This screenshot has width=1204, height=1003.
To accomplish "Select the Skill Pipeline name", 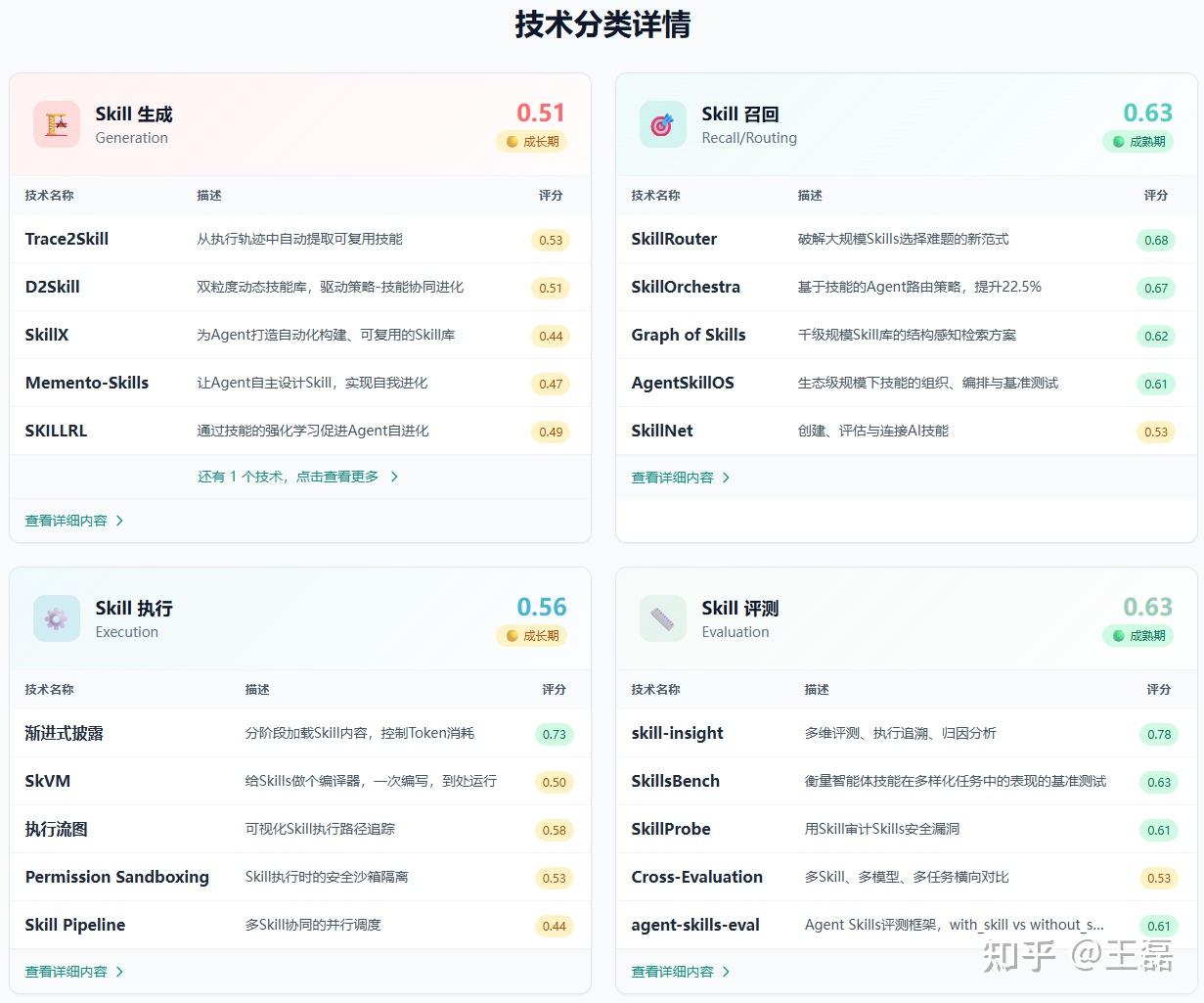I will (x=75, y=926).
